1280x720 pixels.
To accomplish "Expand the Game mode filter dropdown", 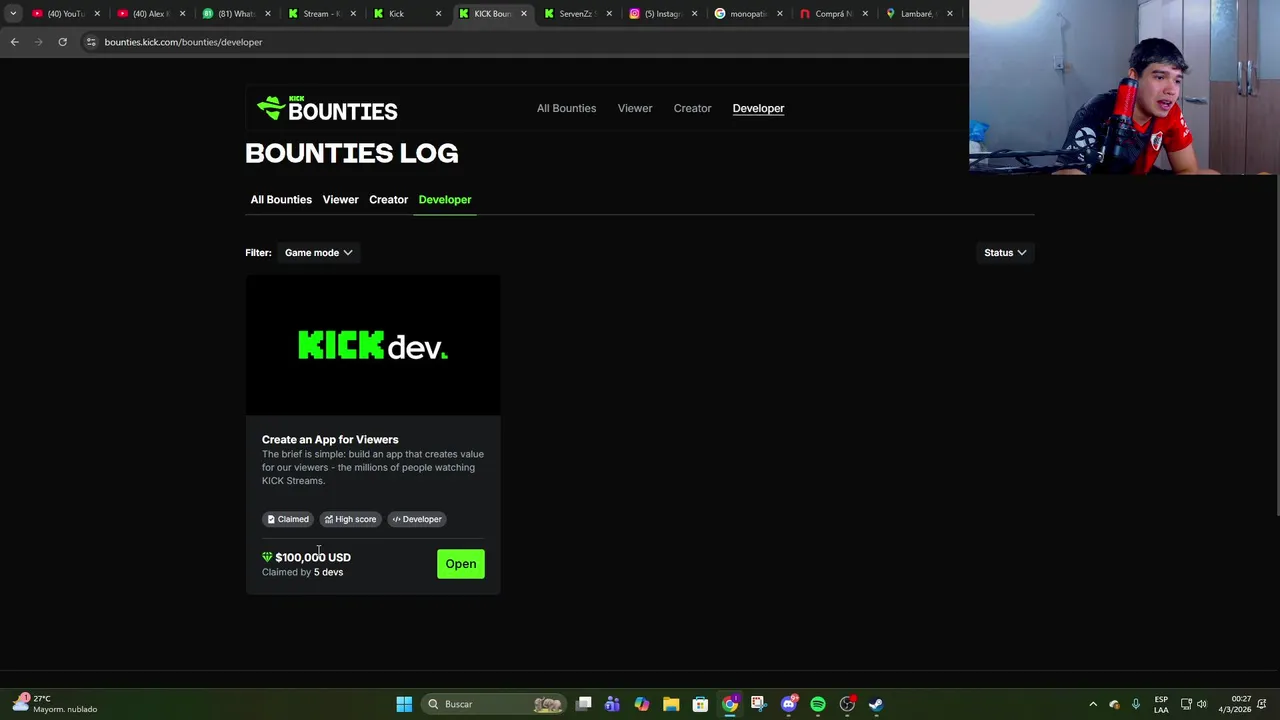I will coord(318,253).
